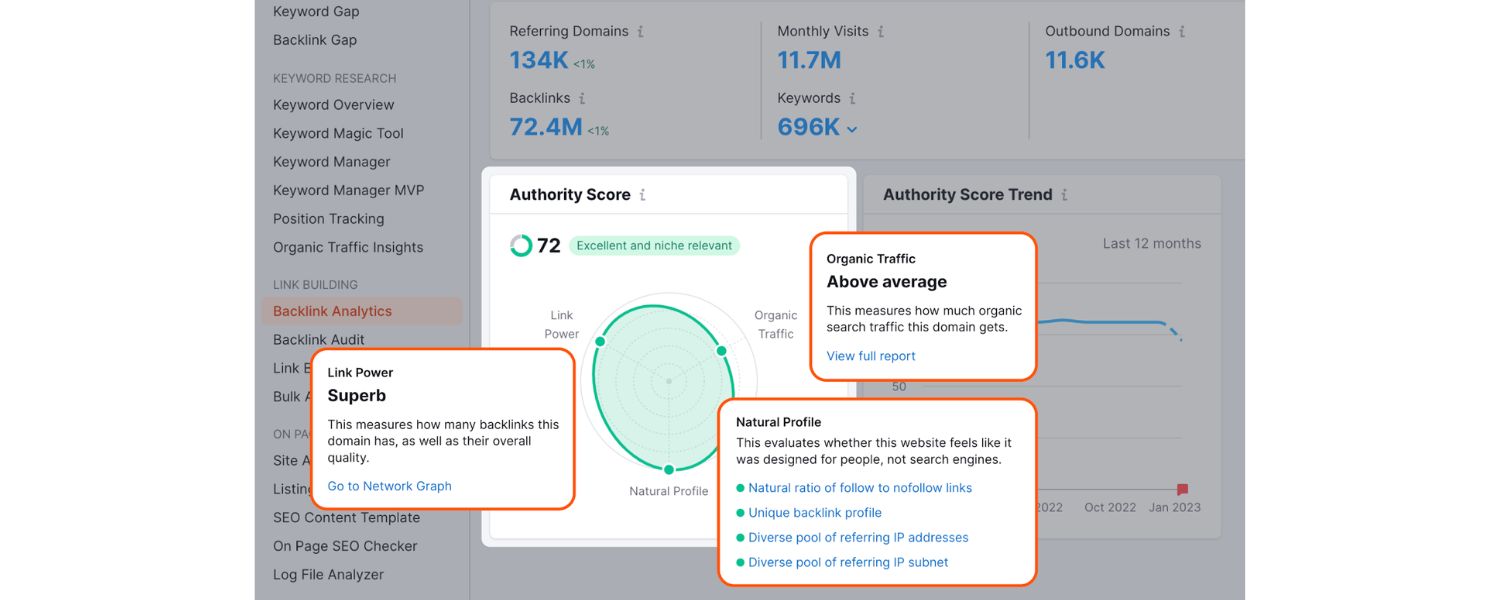
Task: Click the View full report link
Action: [x=871, y=356]
